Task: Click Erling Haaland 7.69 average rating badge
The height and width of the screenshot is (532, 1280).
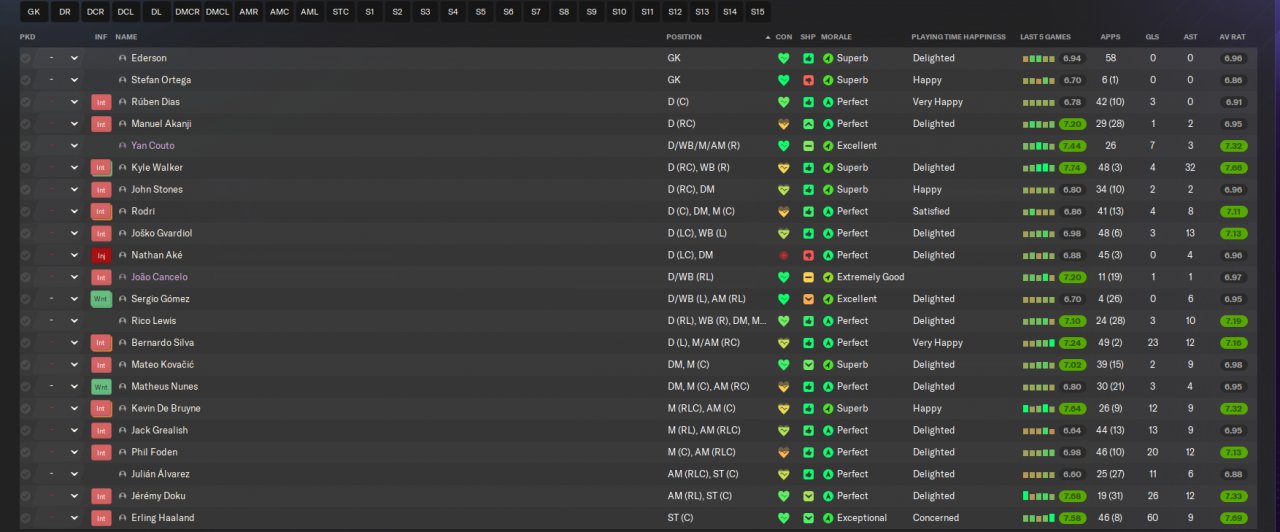Action: click(x=1233, y=518)
